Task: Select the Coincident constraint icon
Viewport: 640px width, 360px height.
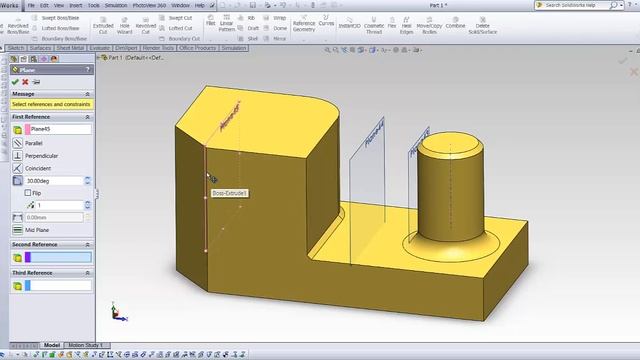Action: (18, 168)
